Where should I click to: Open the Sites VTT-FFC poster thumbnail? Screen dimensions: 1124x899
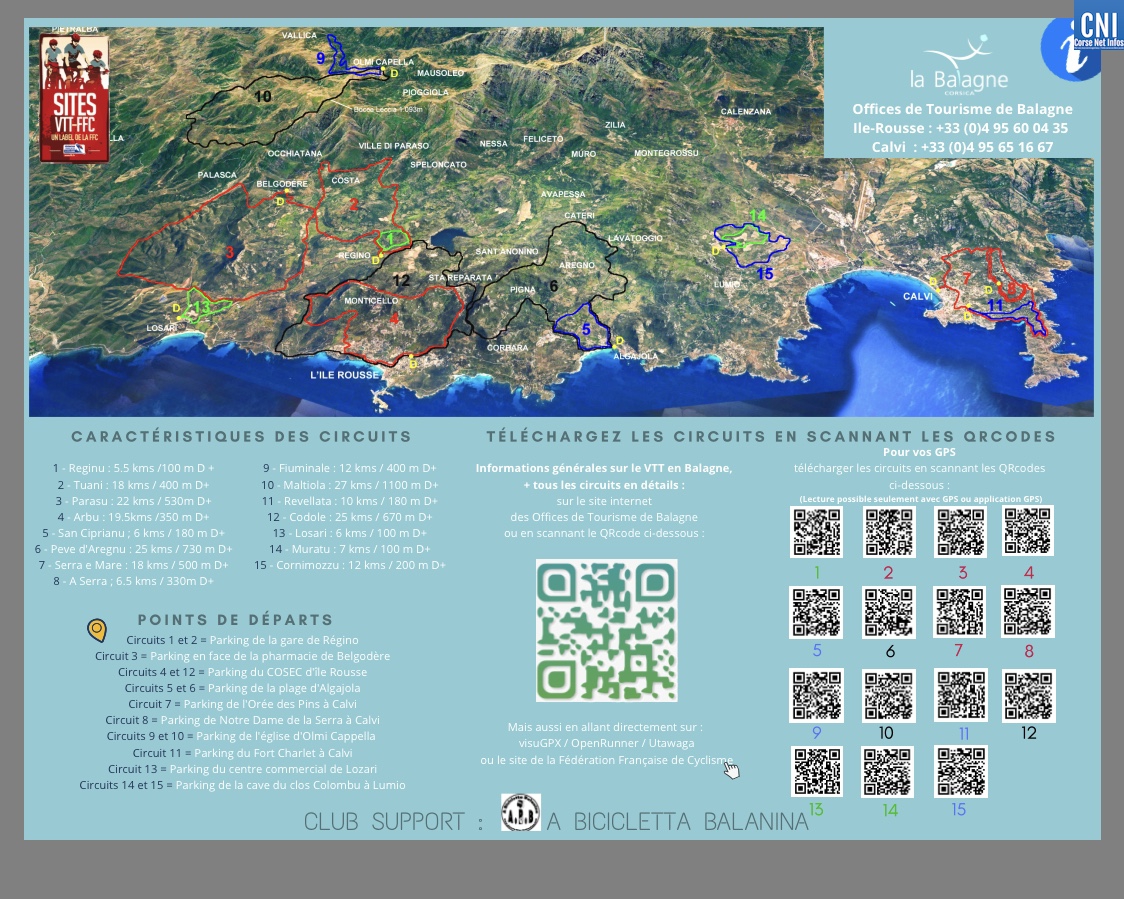click(74, 98)
